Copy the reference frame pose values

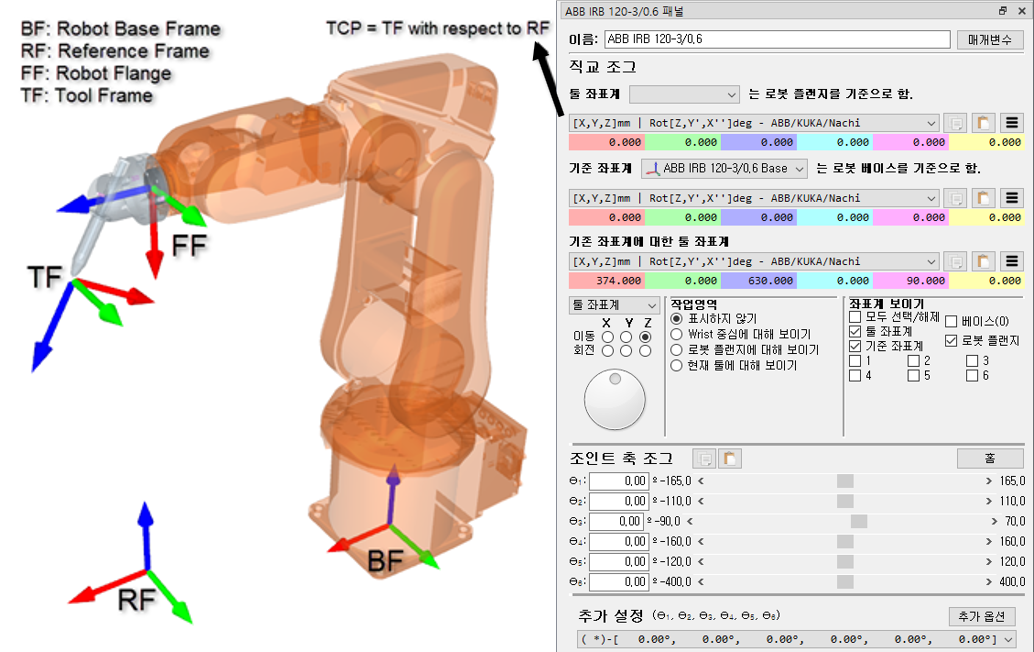tap(955, 198)
